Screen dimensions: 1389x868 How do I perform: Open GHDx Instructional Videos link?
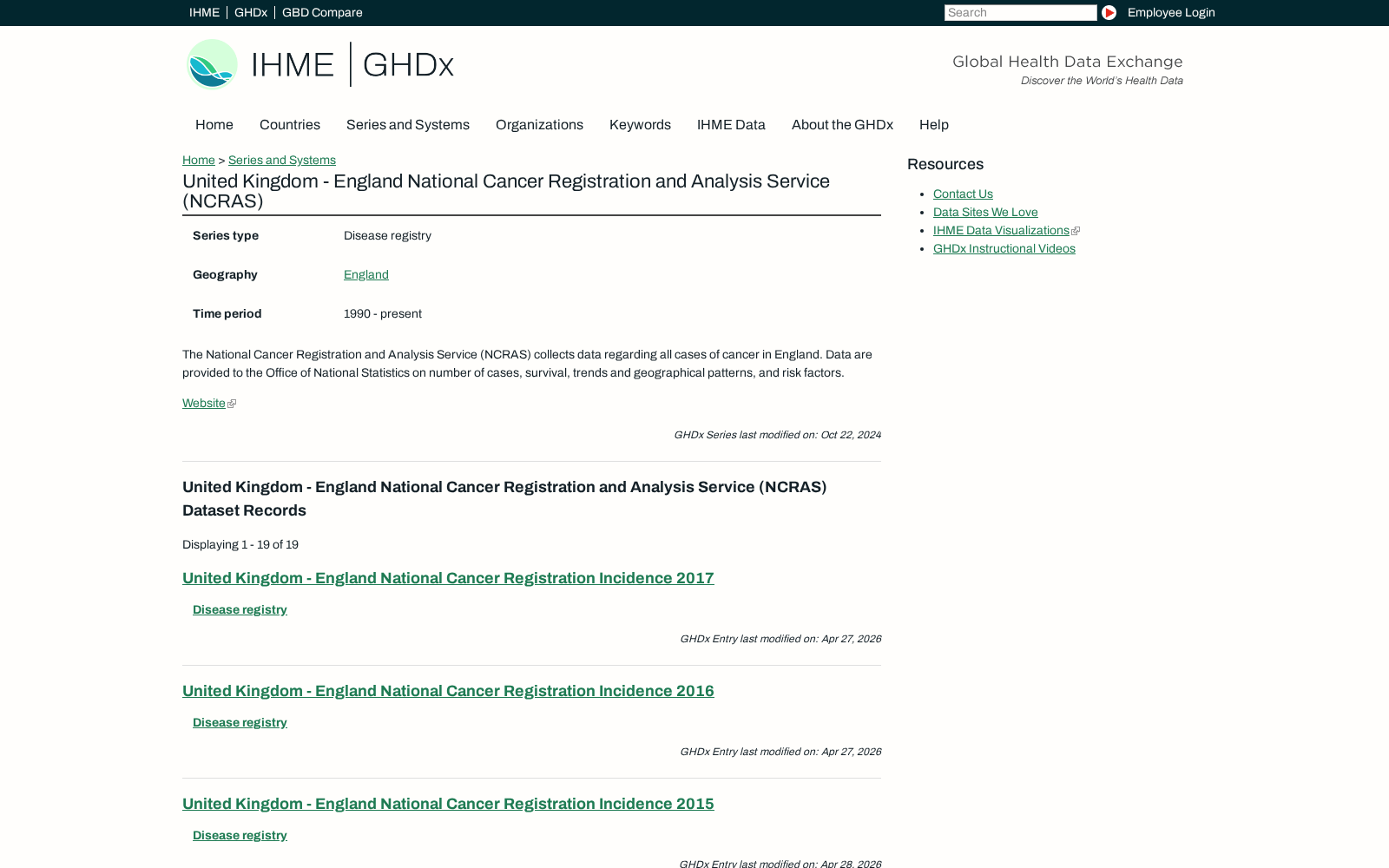[x=1004, y=248]
